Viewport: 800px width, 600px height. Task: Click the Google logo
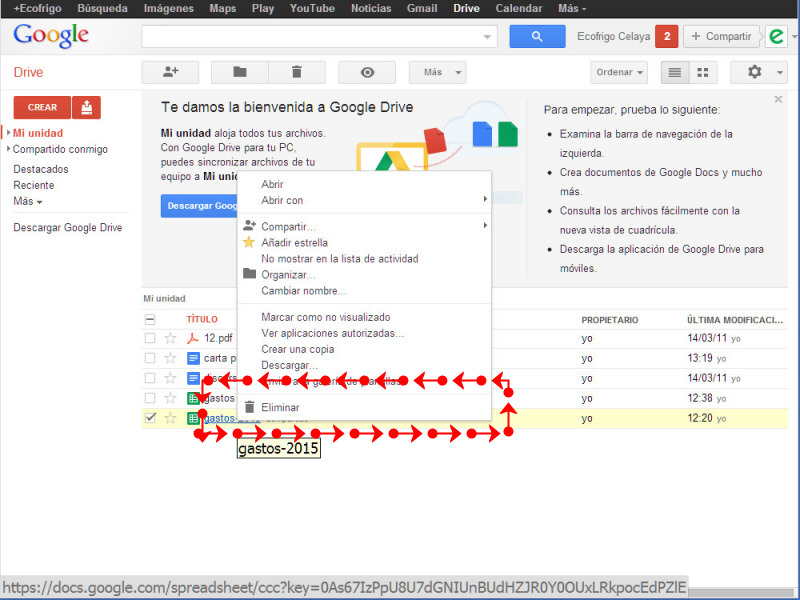(x=51, y=36)
